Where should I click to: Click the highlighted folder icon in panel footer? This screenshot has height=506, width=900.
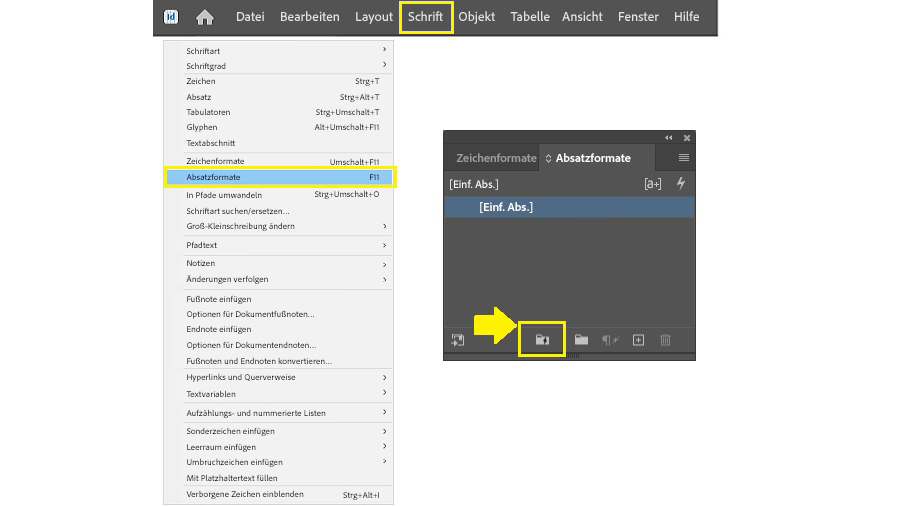click(x=542, y=340)
